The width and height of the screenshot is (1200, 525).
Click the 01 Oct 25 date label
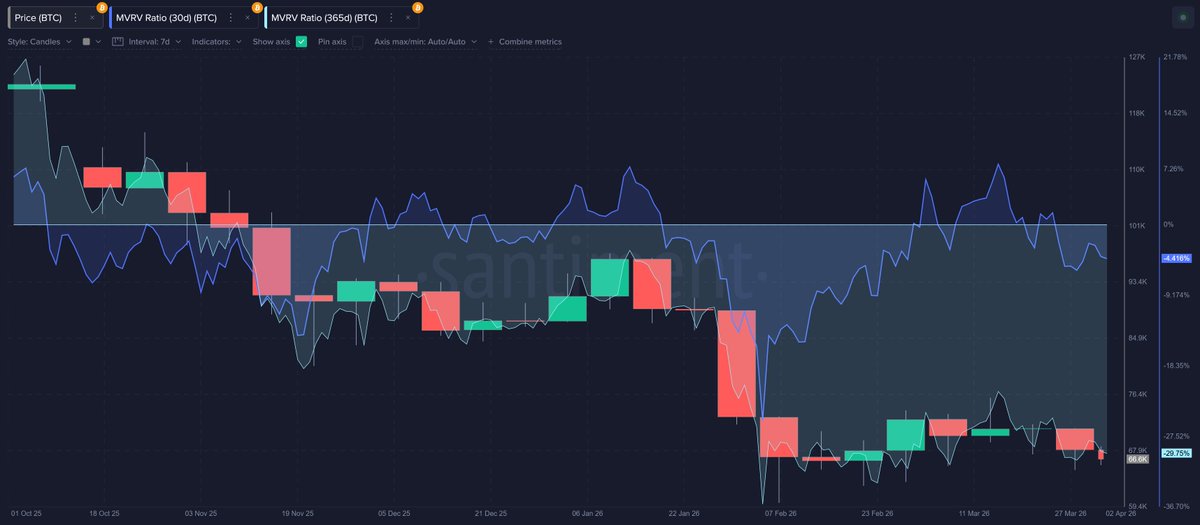pyautogui.click(x=26, y=513)
